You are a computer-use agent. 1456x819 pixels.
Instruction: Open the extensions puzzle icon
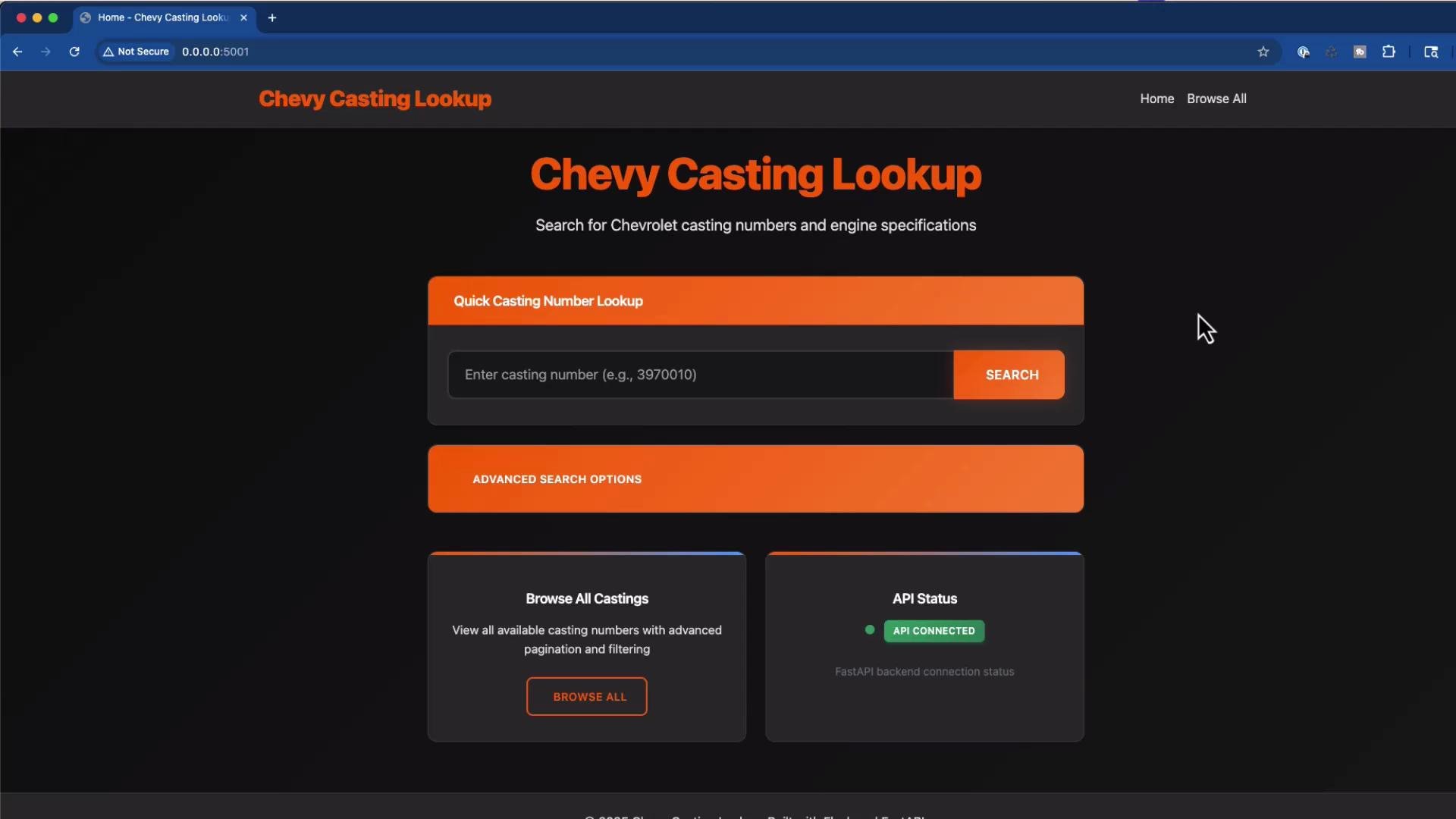(1389, 52)
